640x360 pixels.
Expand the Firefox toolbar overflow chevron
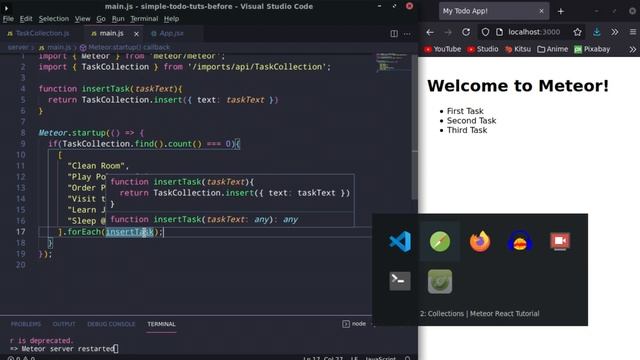[615, 32]
